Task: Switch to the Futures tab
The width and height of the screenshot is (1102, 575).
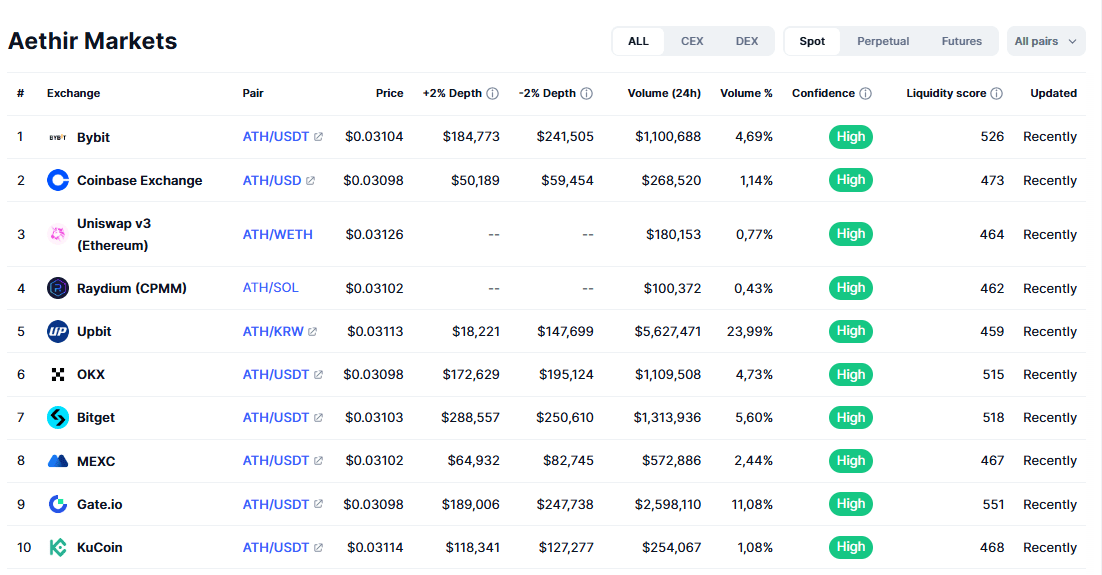Action: click(962, 41)
